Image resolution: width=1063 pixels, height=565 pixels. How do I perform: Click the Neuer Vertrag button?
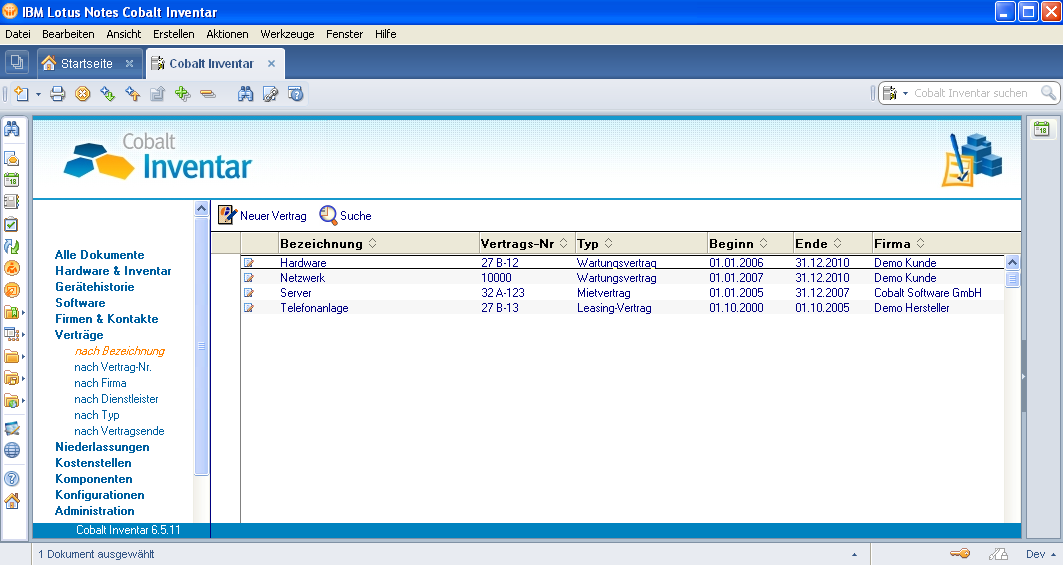pos(262,216)
